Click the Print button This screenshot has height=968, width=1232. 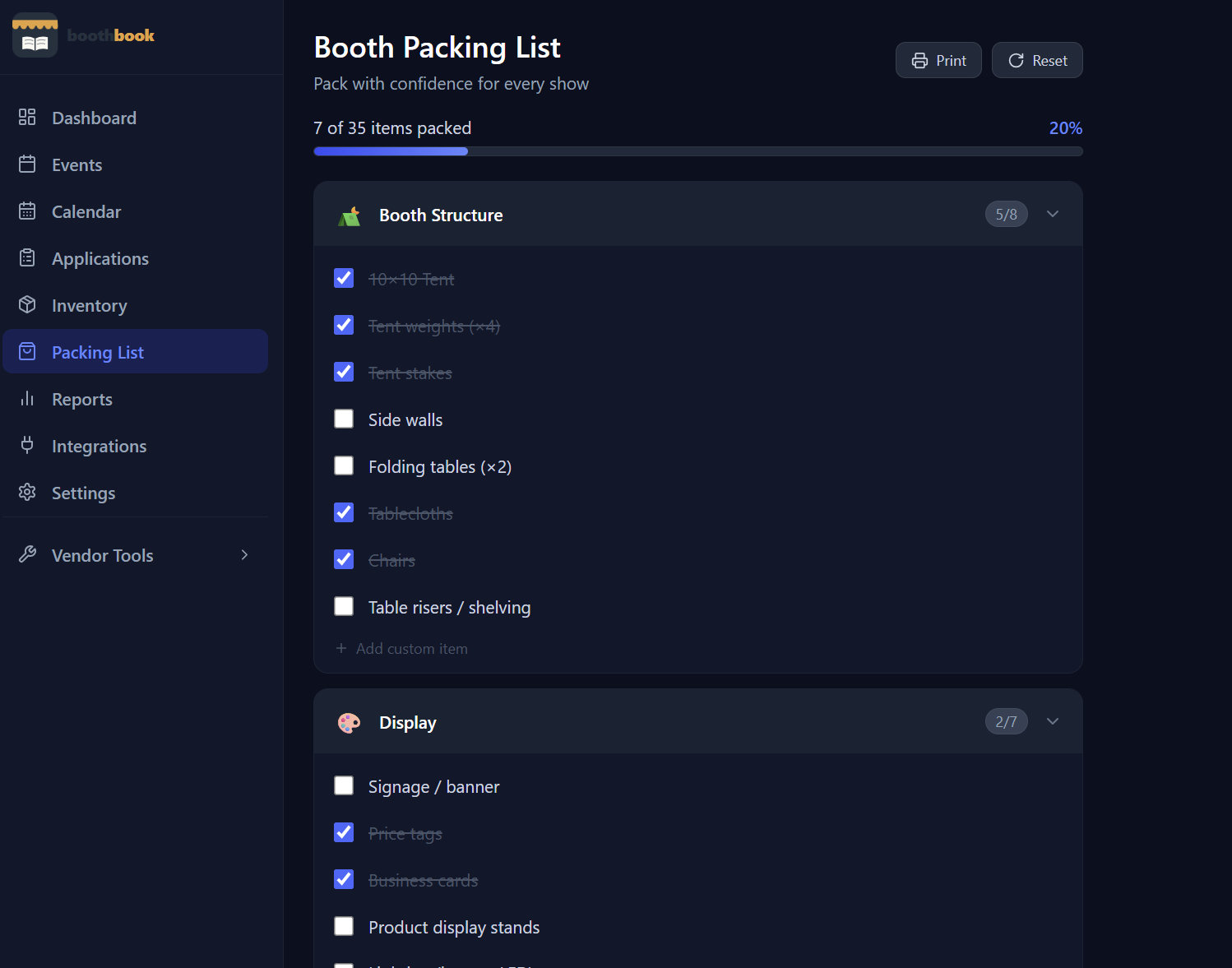(x=938, y=60)
